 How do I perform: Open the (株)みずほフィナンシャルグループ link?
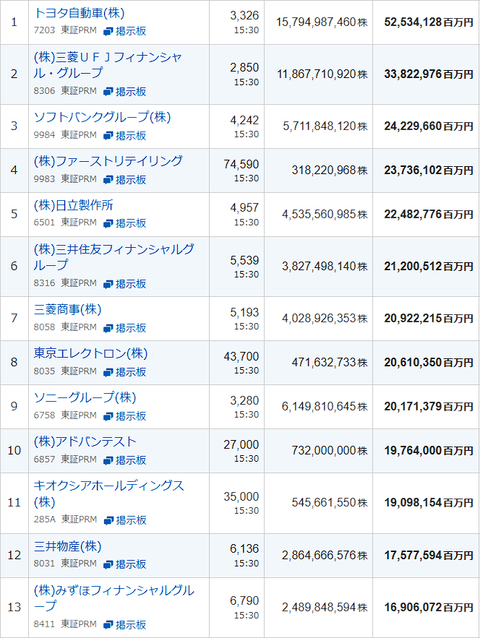(114, 598)
